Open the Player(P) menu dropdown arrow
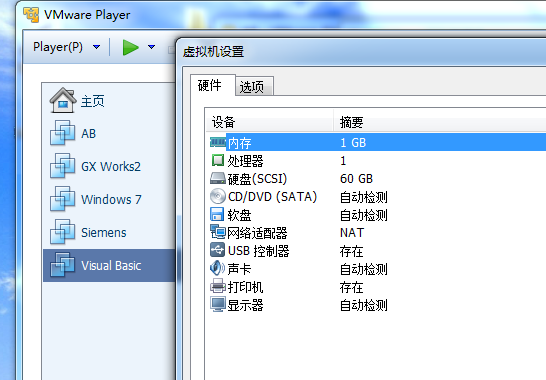Screen dimensions: 546x380 tap(96, 47)
